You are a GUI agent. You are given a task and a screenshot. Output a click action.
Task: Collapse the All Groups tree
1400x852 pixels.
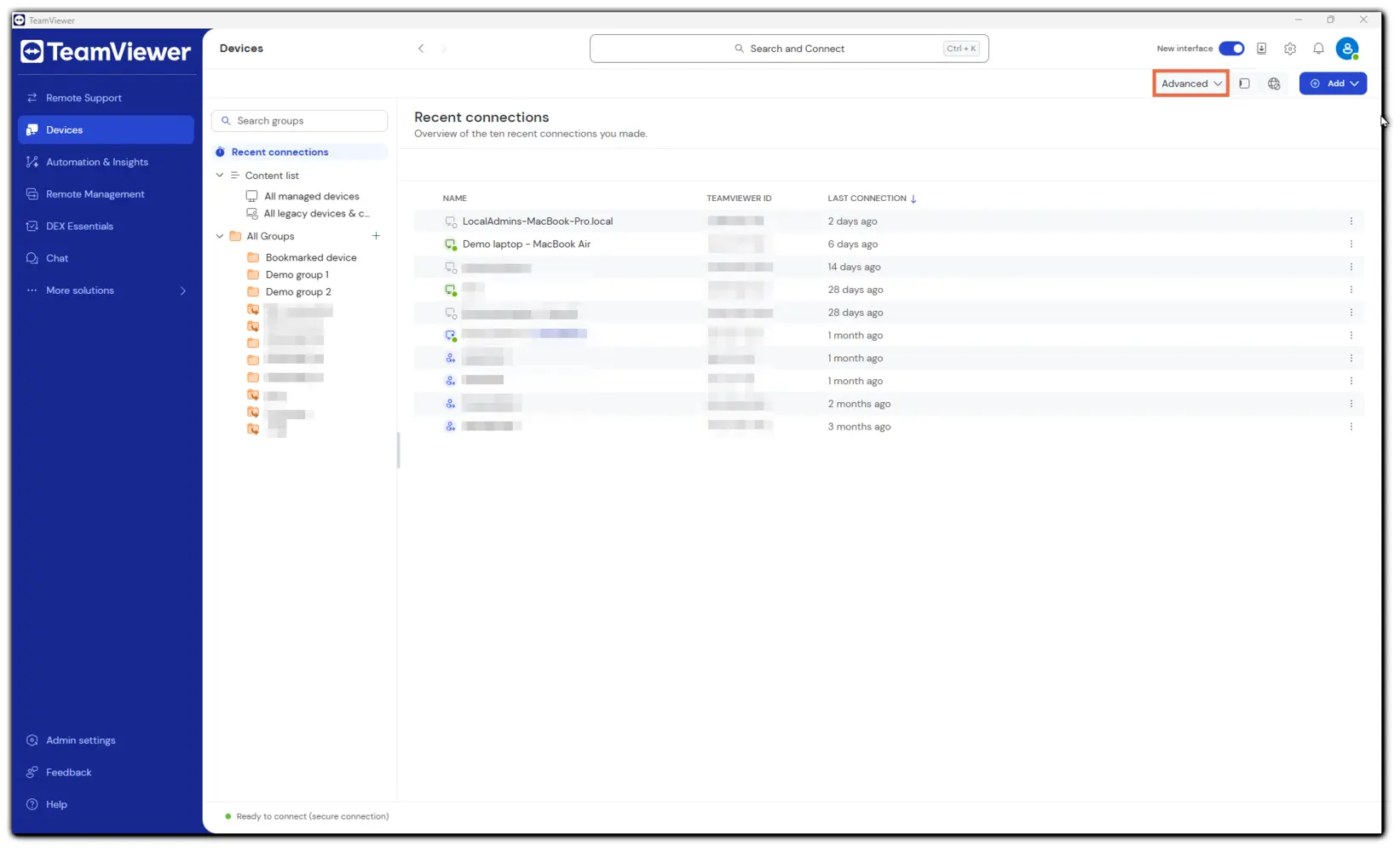[x=220, y=236]
